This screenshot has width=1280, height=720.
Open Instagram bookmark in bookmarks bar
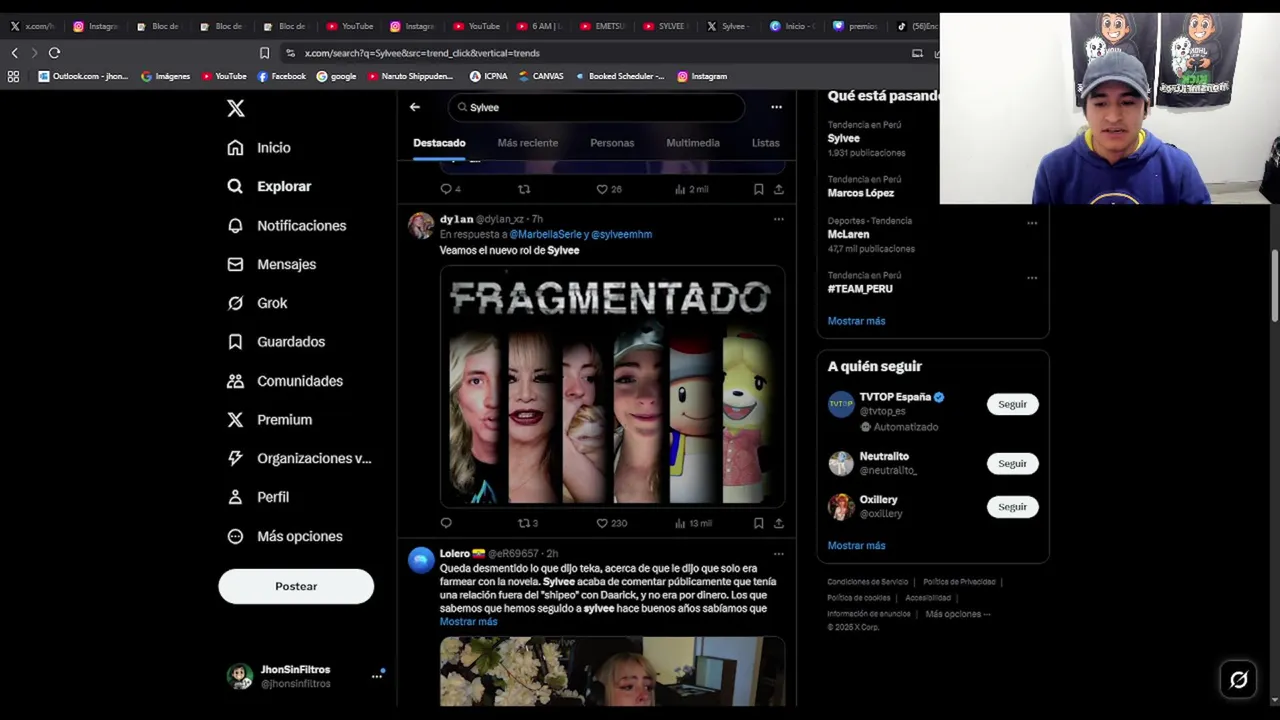702,76
